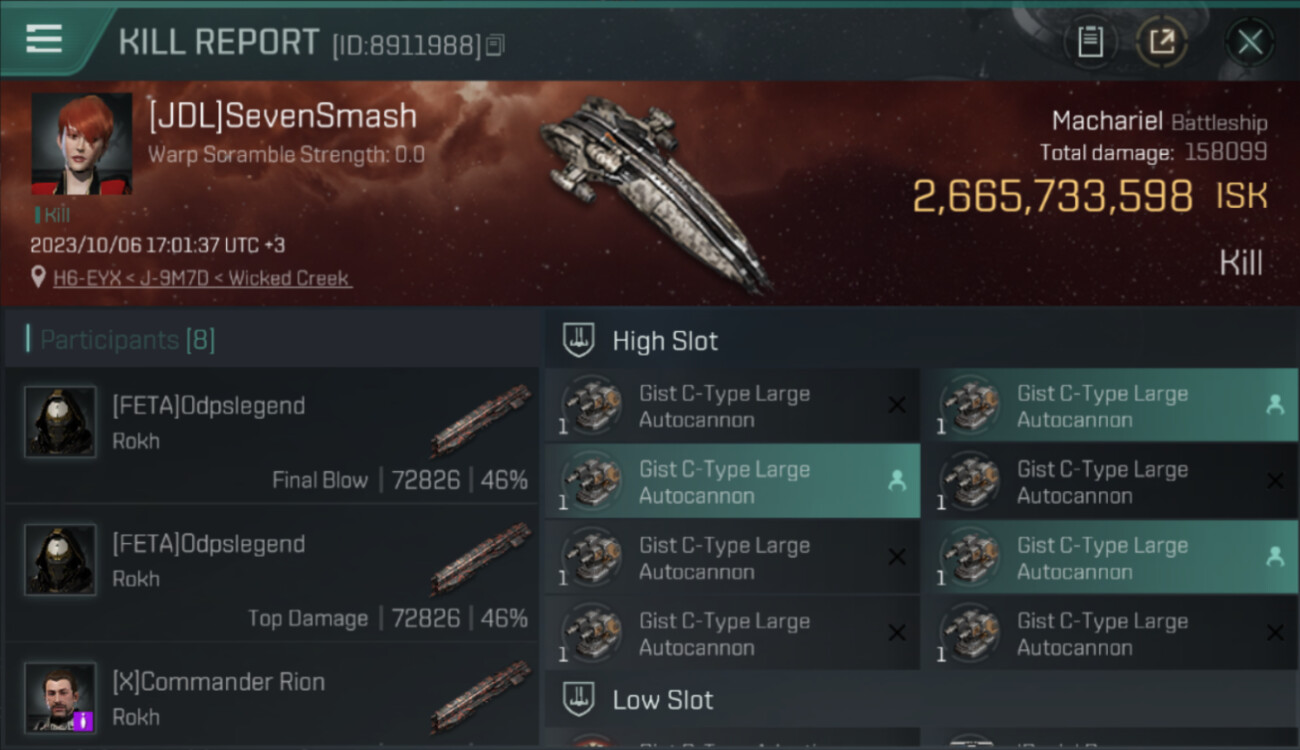Image resolution: width=1300 pixels, height=750 pixels.
Task: Open Final Blow Odpslegend participant entry
Action: (x=272, y=435)
